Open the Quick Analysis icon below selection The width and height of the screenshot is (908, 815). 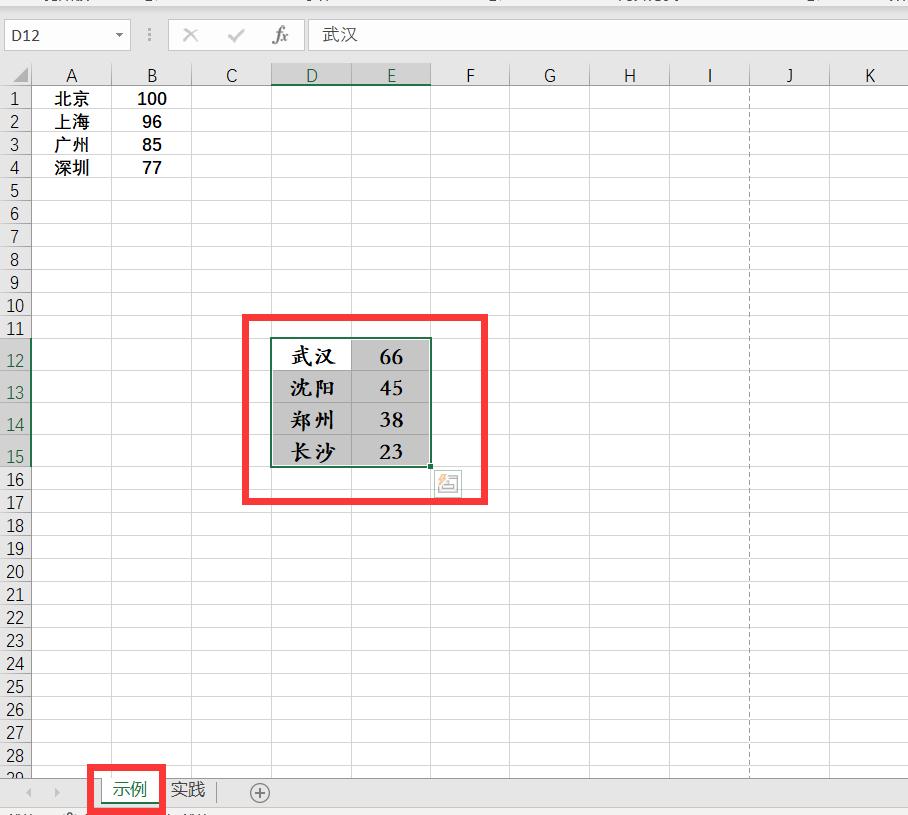point(448,483)
